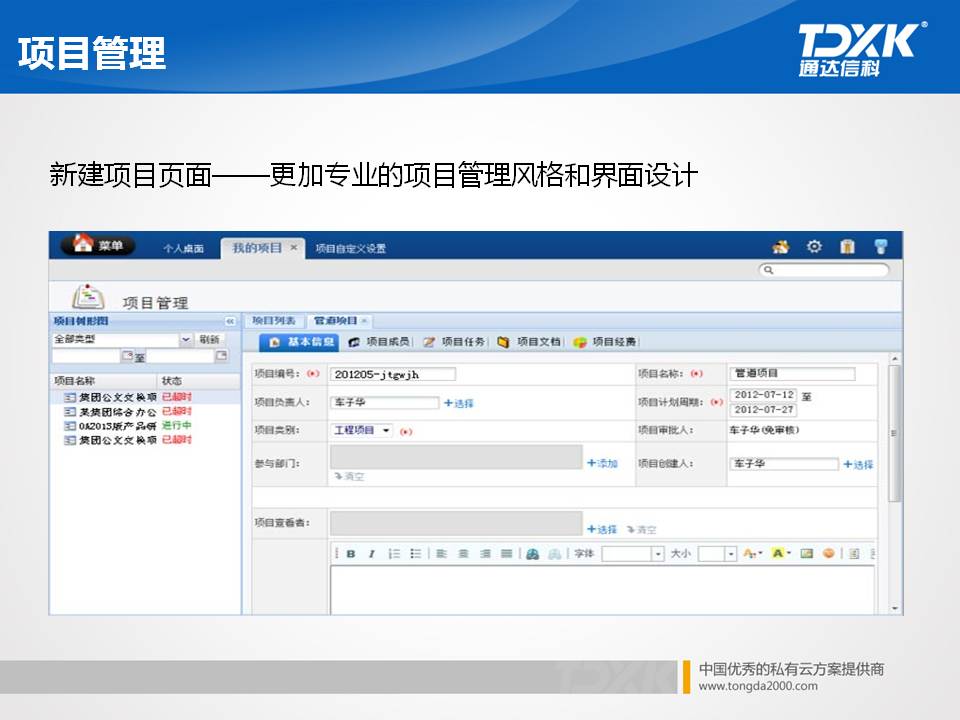Toggle bold in the editor toolbar
This screenshot has width=960, height=720.
pos(351,553)
